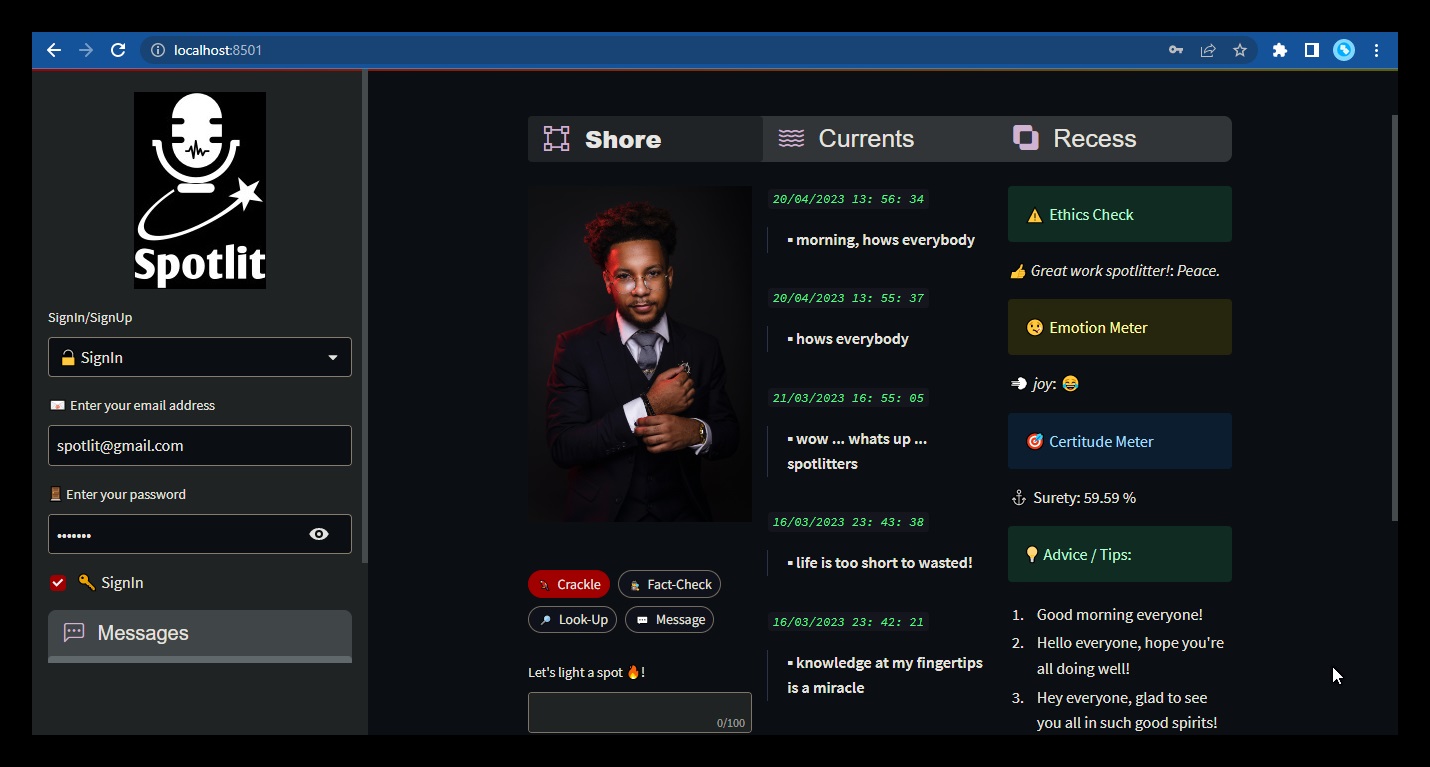Switch to the Recess tab
The width and height of the screenshot is (1430, 767).
pyautogui.click(x=1094, y=139)
